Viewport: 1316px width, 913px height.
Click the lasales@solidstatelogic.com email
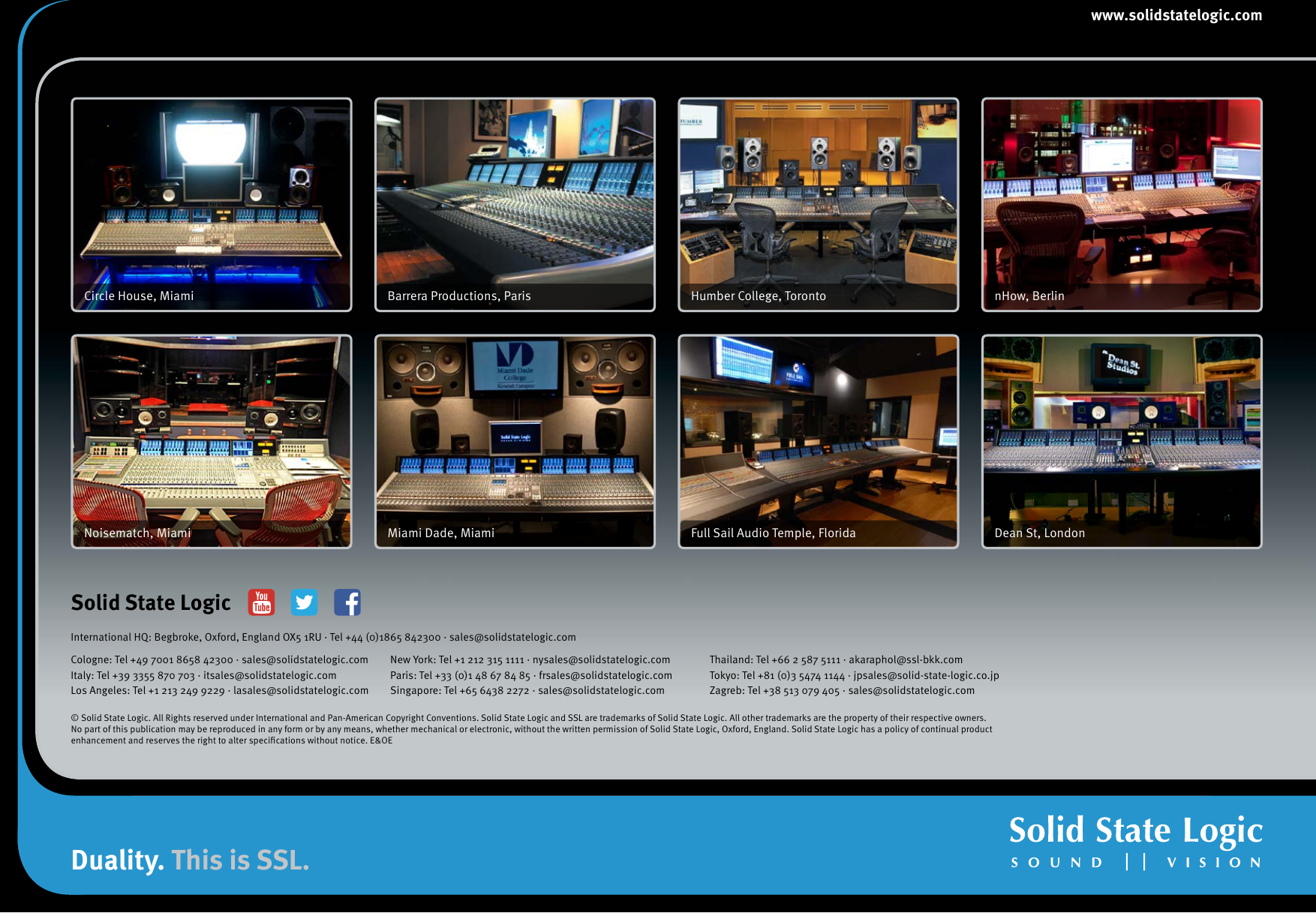pos(301,690)
